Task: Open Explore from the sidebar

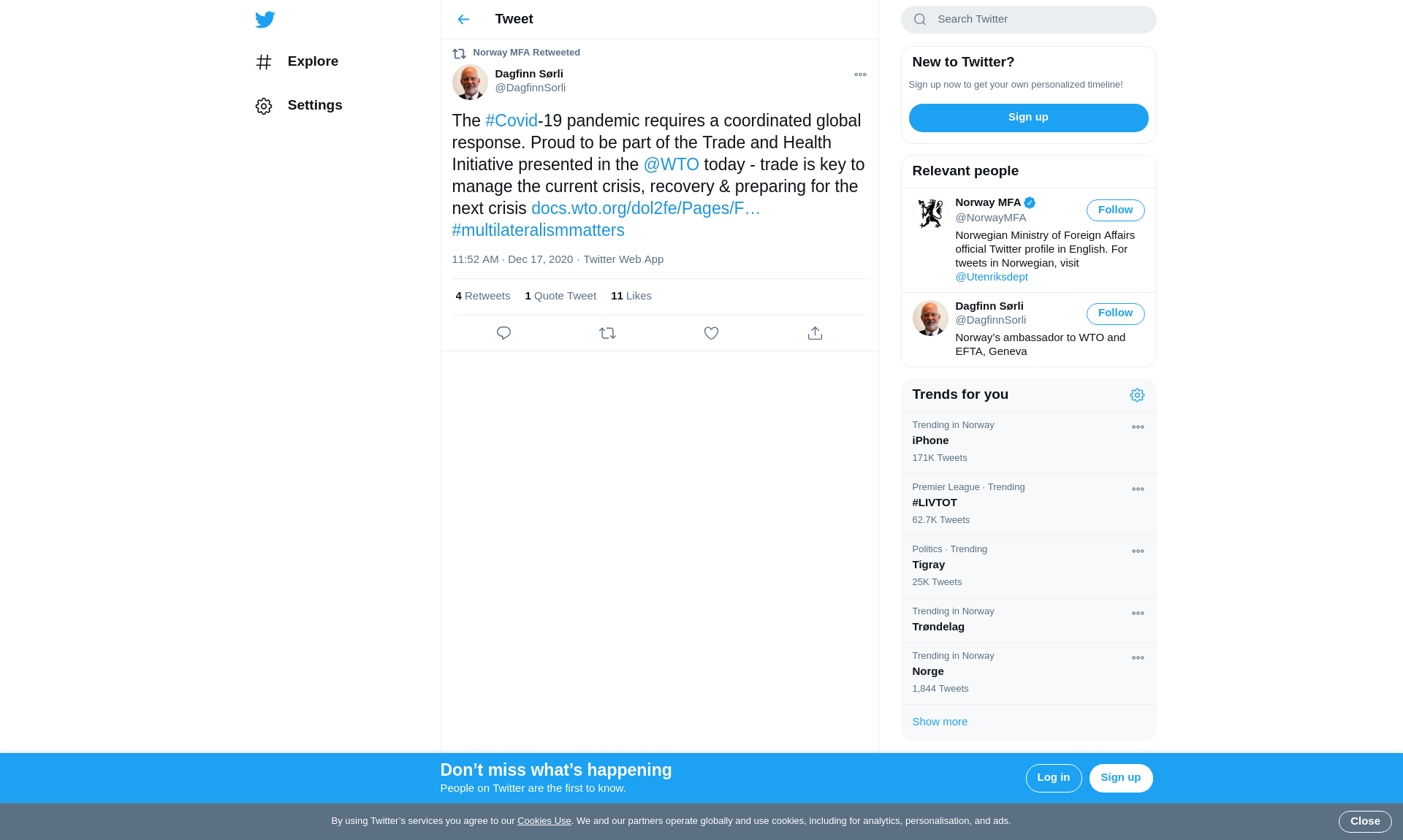Action: (312, 61)
